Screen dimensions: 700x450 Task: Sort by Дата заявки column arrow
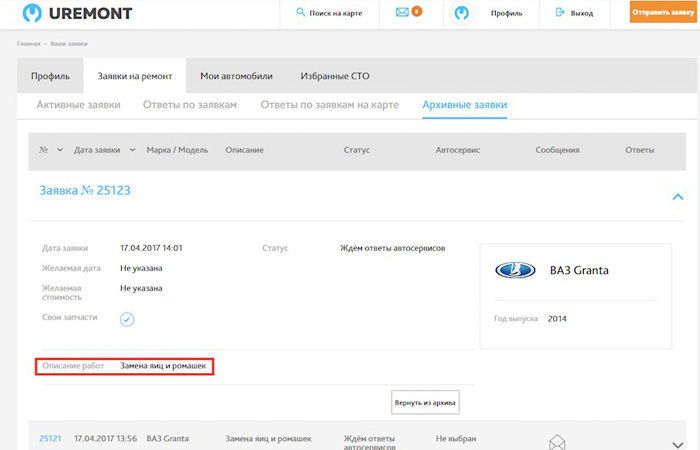point(132,150)
